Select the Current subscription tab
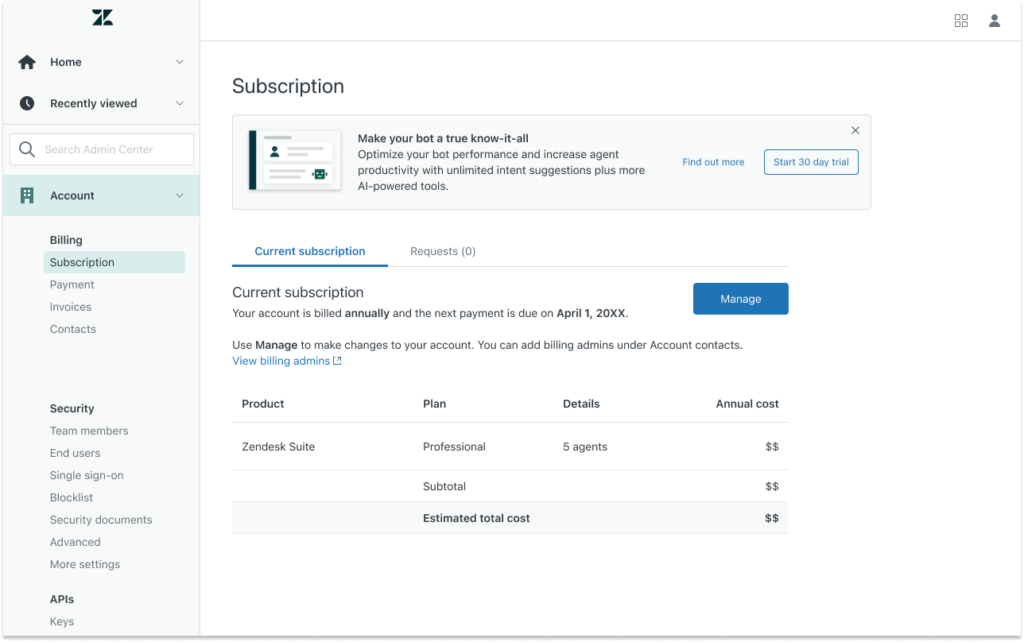Viewport: 1024px width, 642px height. [x=309, y=251]
